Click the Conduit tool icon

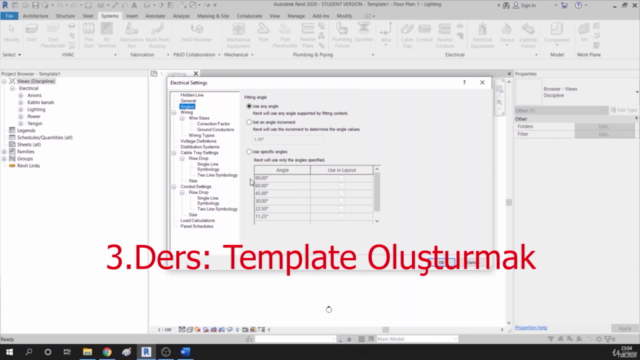pos(424,33)
